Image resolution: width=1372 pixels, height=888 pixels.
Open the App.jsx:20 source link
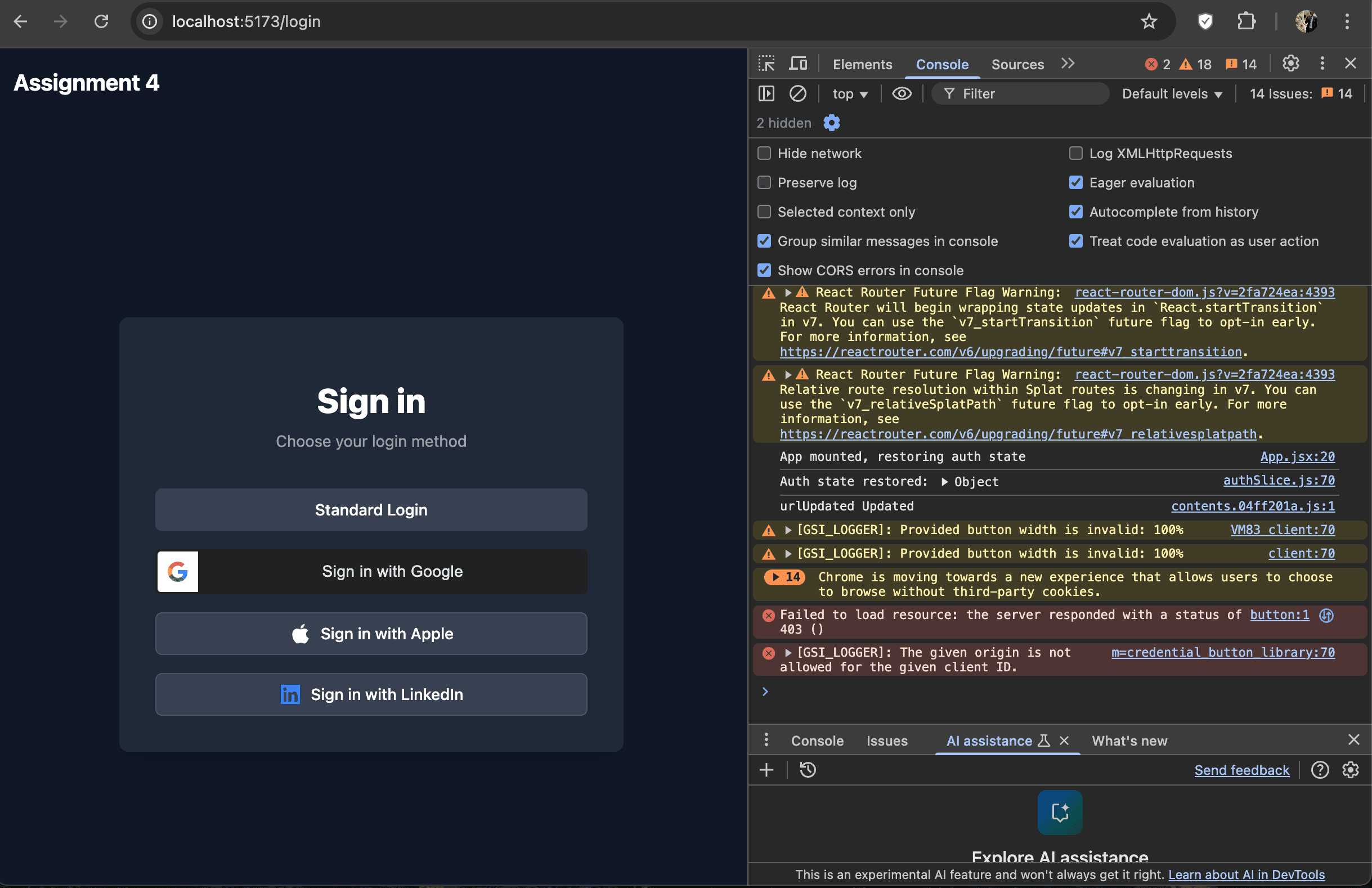tap(1297, 457)
